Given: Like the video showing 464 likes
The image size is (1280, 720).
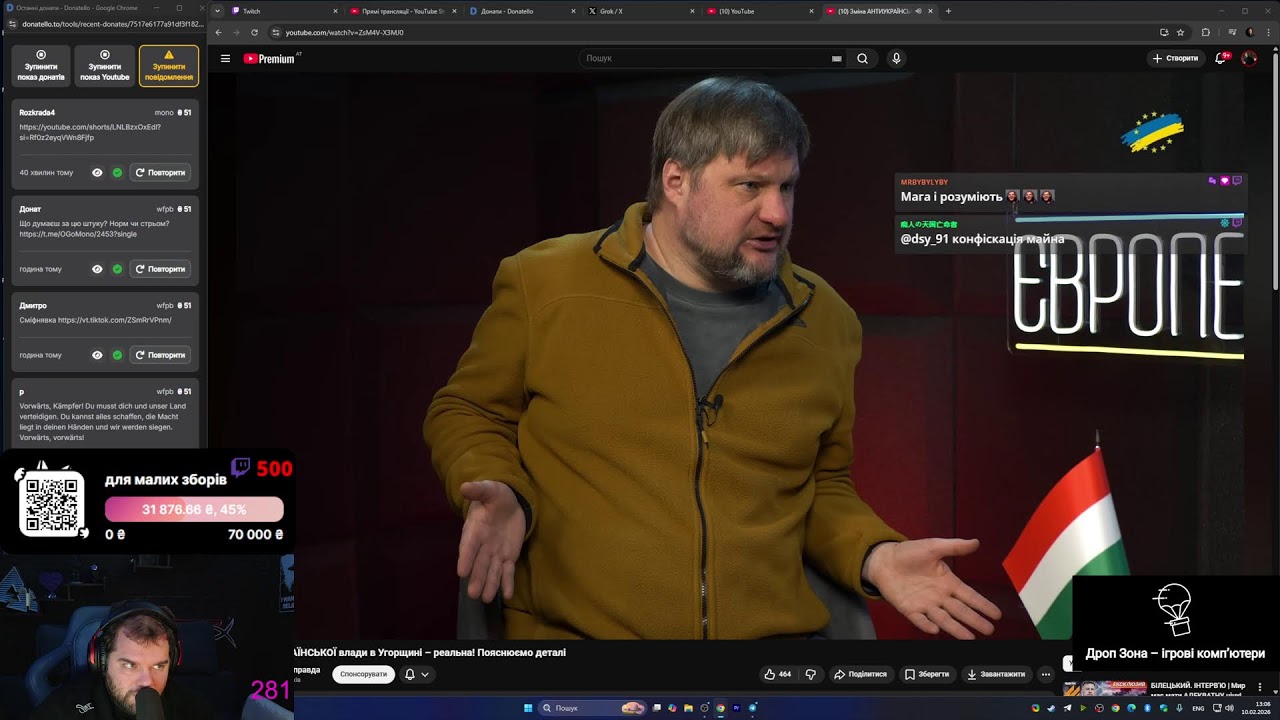Looking at the screenshot, I should [x=778, y=674].
